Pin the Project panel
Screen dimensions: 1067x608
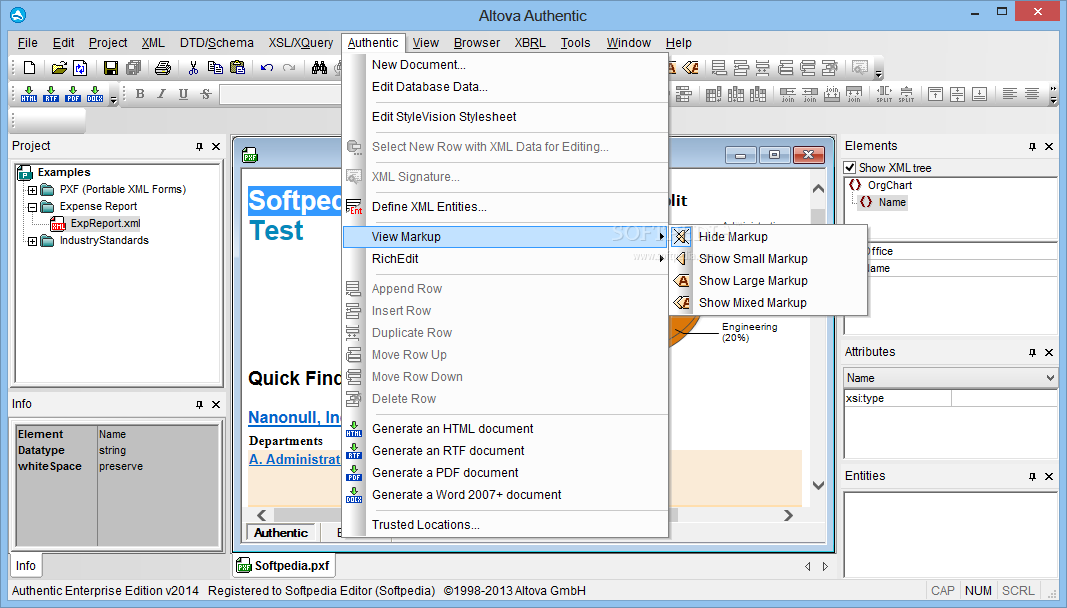click(x=199, y=146)
